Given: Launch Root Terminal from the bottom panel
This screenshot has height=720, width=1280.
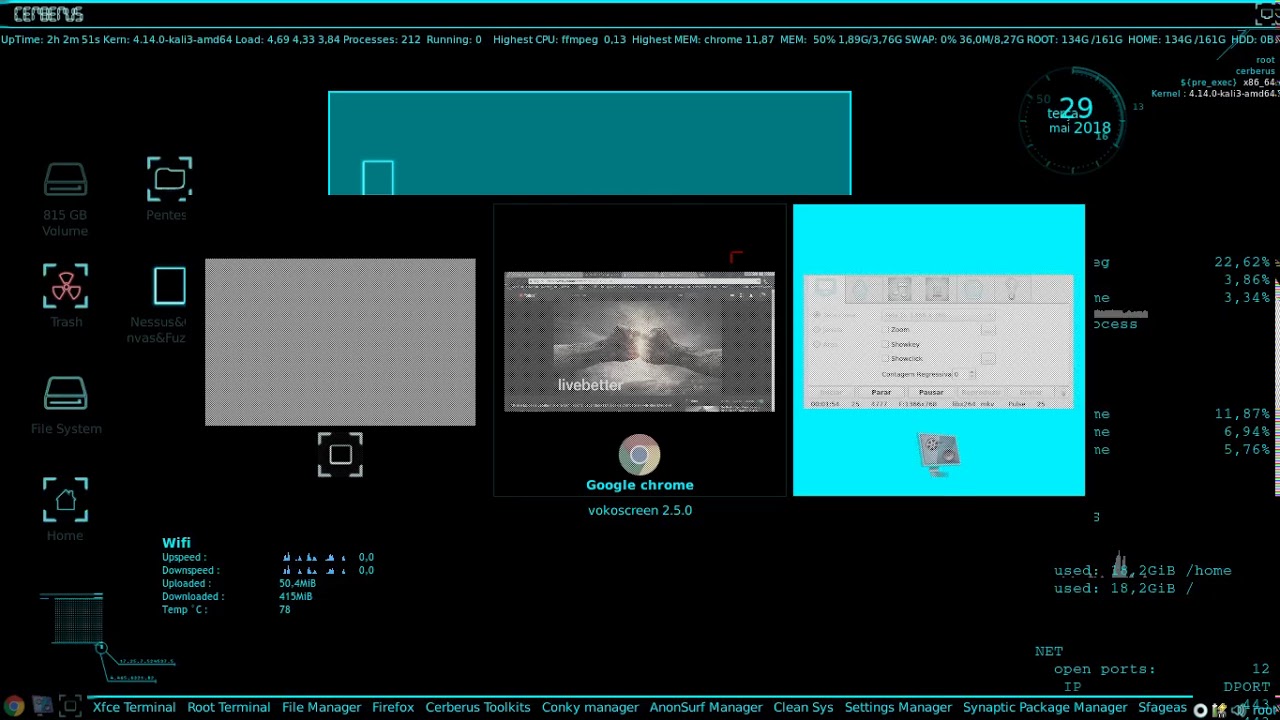Looking at the screenshot, I should (228, 707).
